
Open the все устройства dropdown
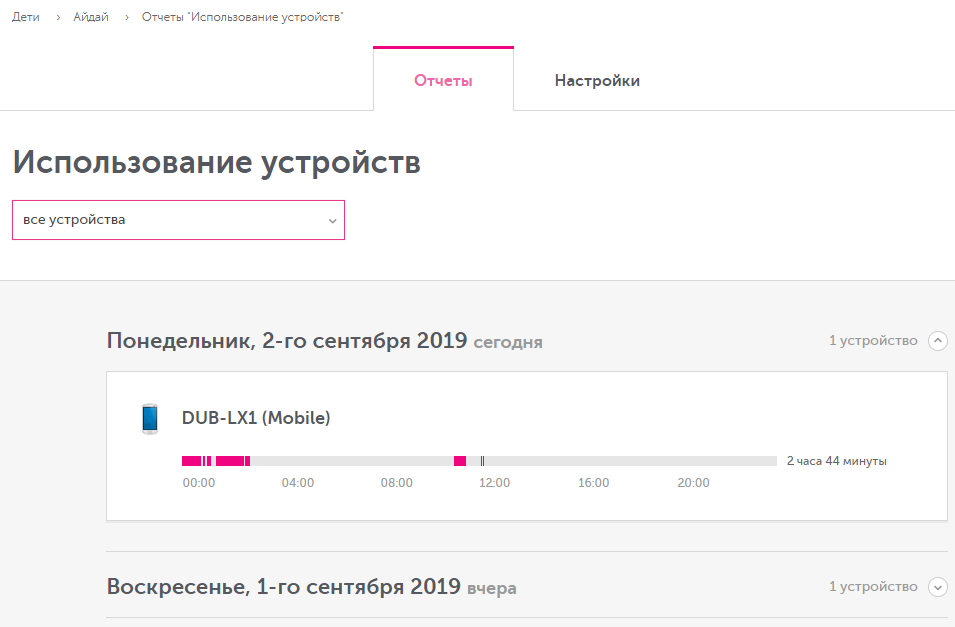tap(178, 220)
